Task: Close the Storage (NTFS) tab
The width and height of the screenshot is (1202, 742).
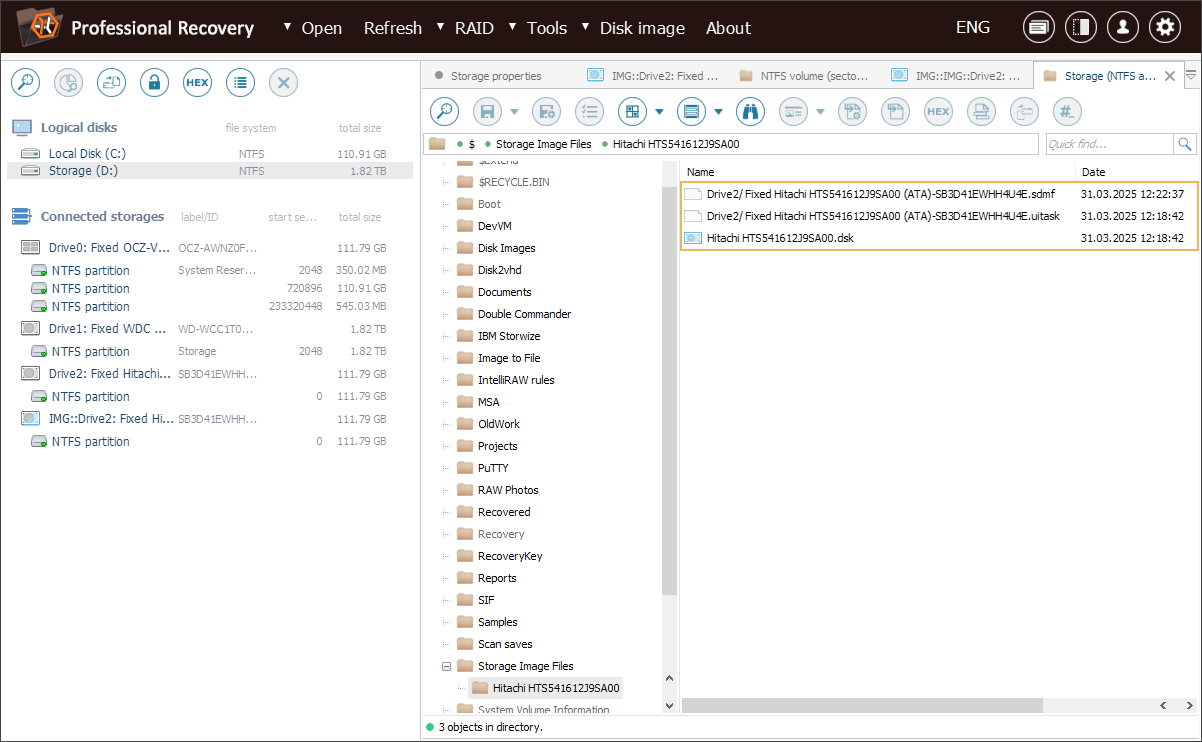Action: click(1169, 76)
